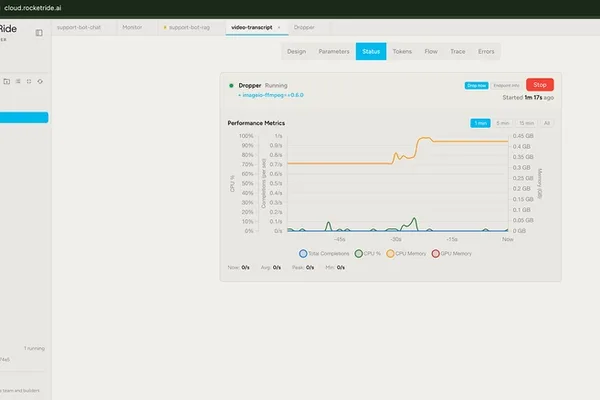This screenshot has width=600, height=400.
Task: Show the Errors view
Action: tap(486, 51)
